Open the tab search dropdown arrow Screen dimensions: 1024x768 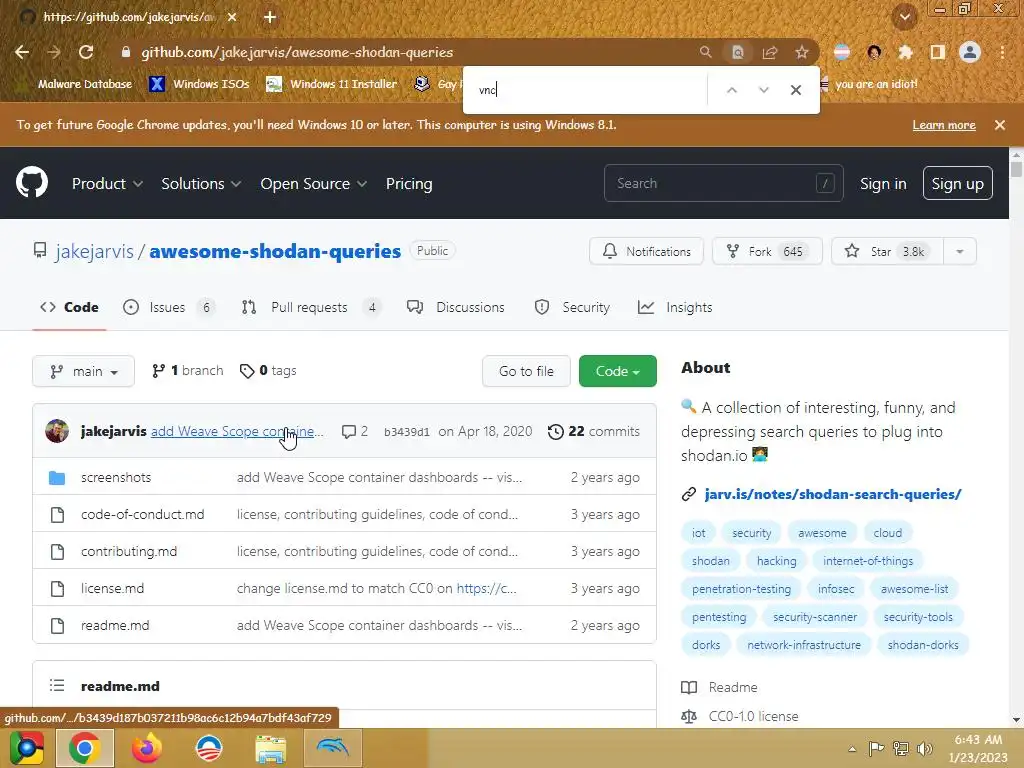(904, 17)
